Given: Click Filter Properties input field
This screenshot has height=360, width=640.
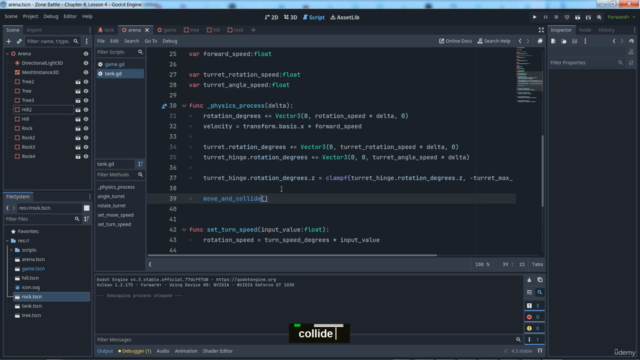Looking at the screenshot, I should point(586,63).
